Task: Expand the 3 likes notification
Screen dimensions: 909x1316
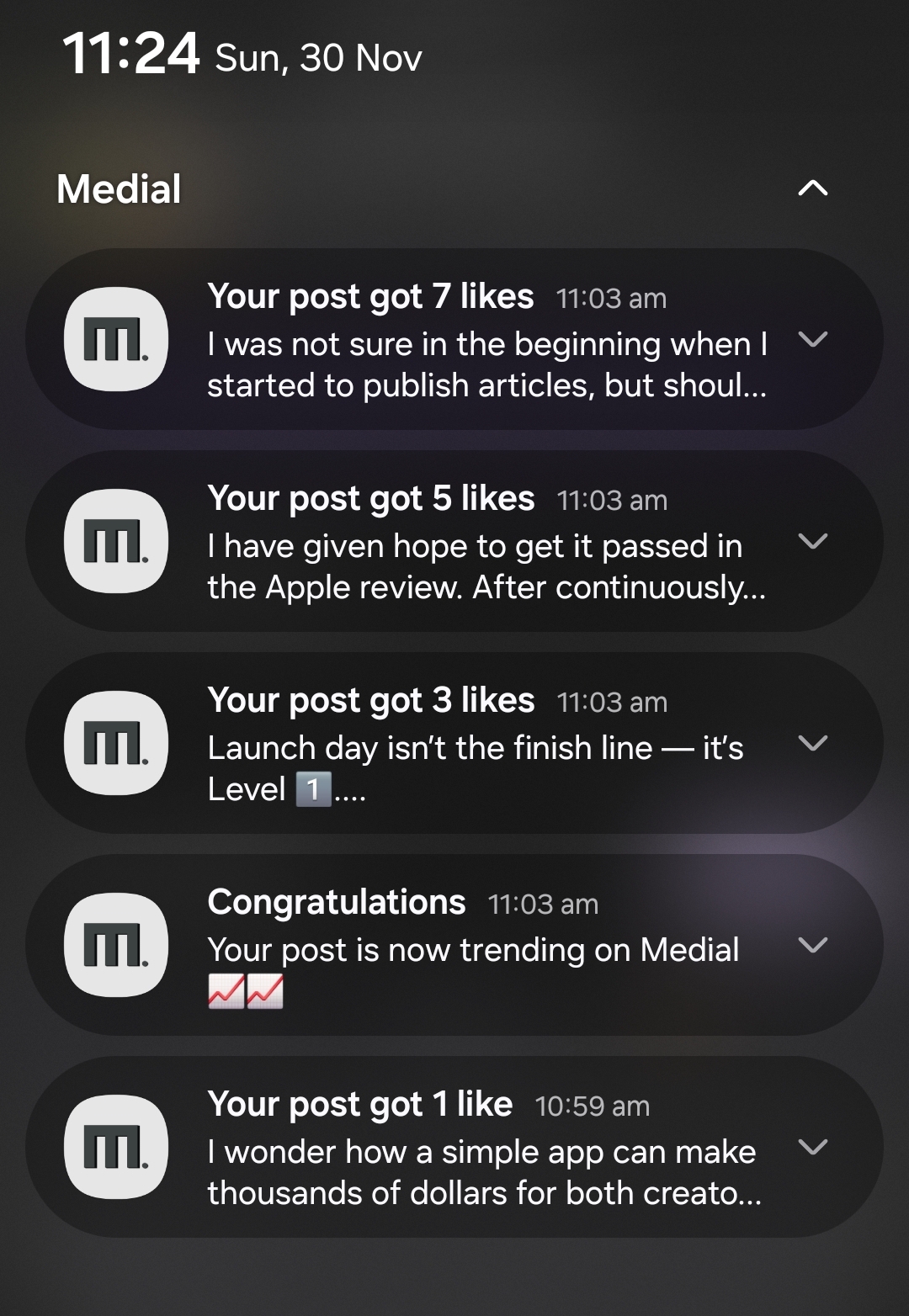Action: click(x=812, y=743)
